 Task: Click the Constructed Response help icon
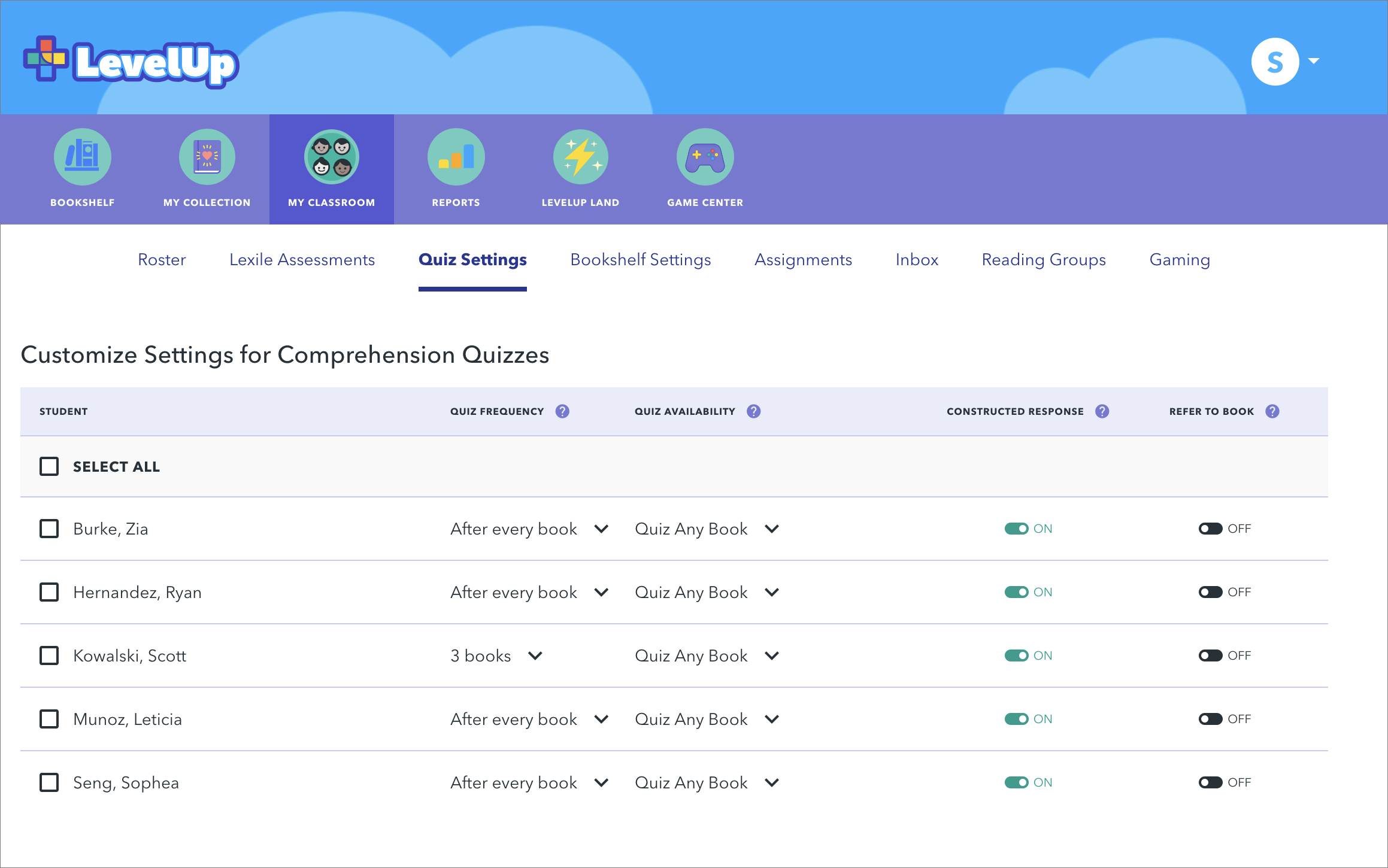pos(1102,411)
